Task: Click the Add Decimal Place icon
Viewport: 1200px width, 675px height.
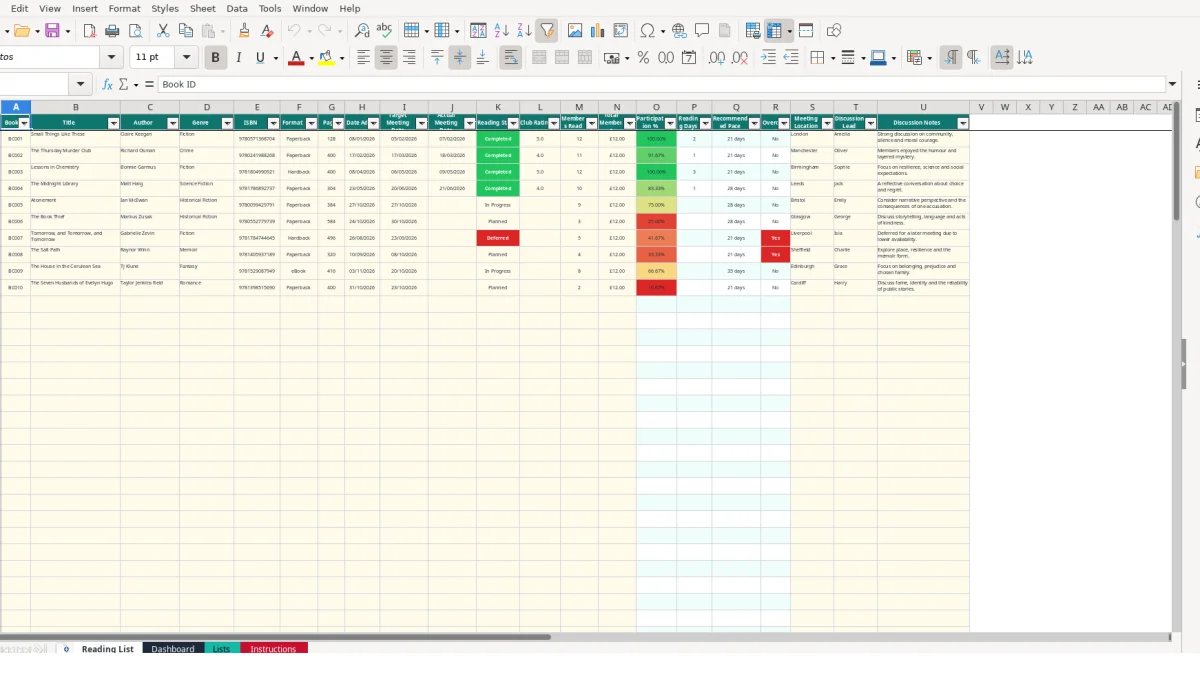Action: point(716,58)
